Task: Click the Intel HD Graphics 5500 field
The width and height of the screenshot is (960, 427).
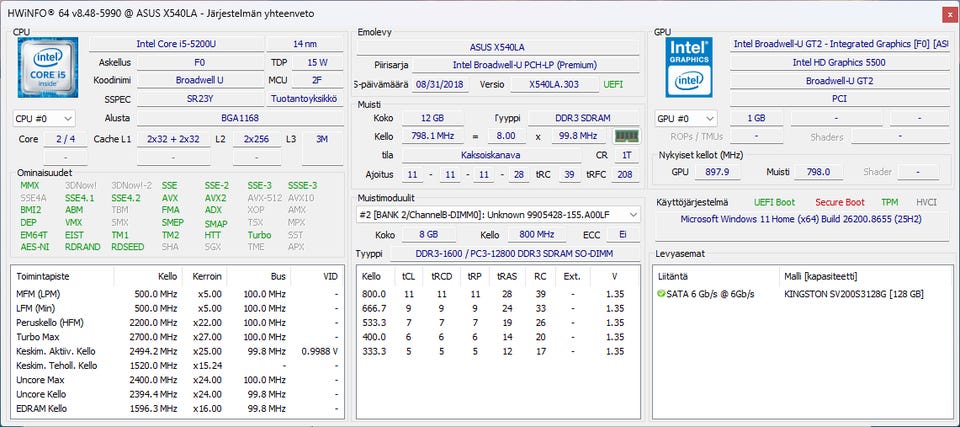Action: point(839,62)
